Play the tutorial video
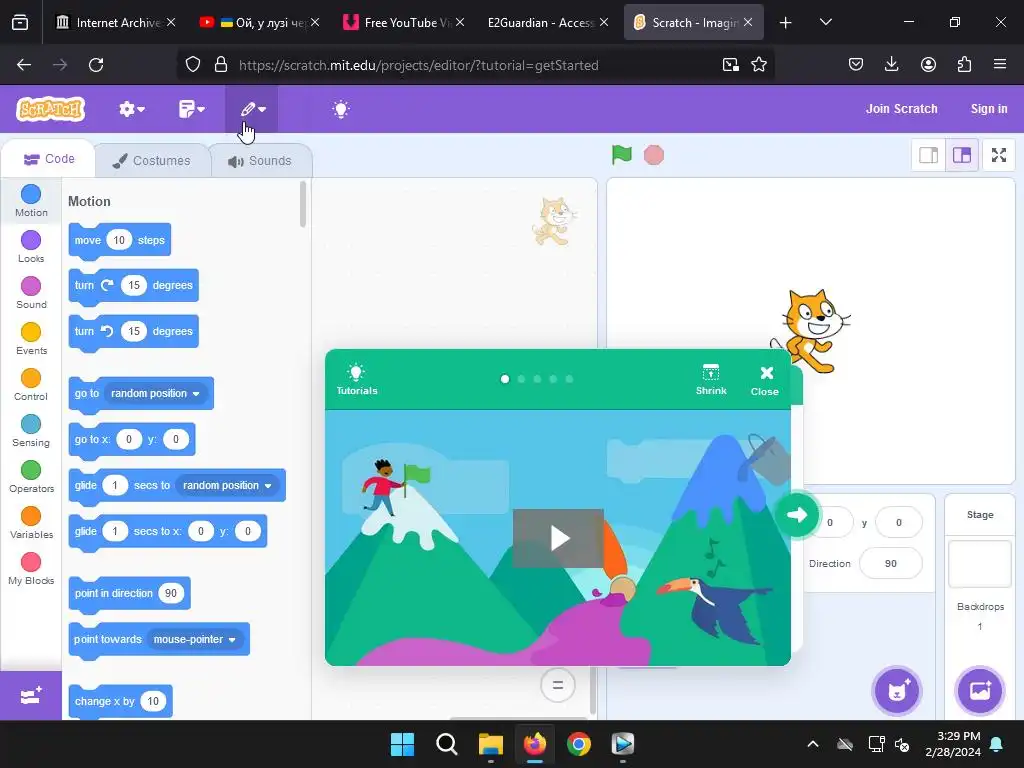This screenshot has height=768, width=1024. pos(558,538)
